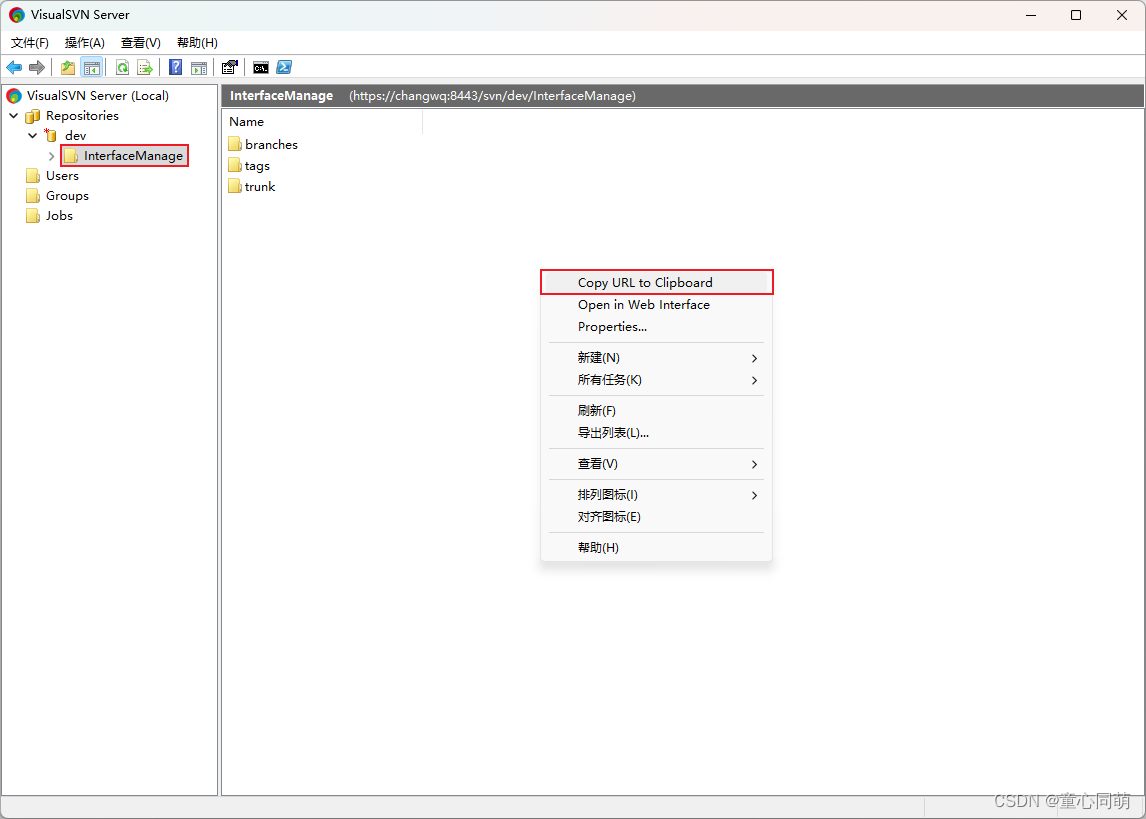Select InterfaceManage in the tree
Screen dimensions: 1146x819
(133, 156)
